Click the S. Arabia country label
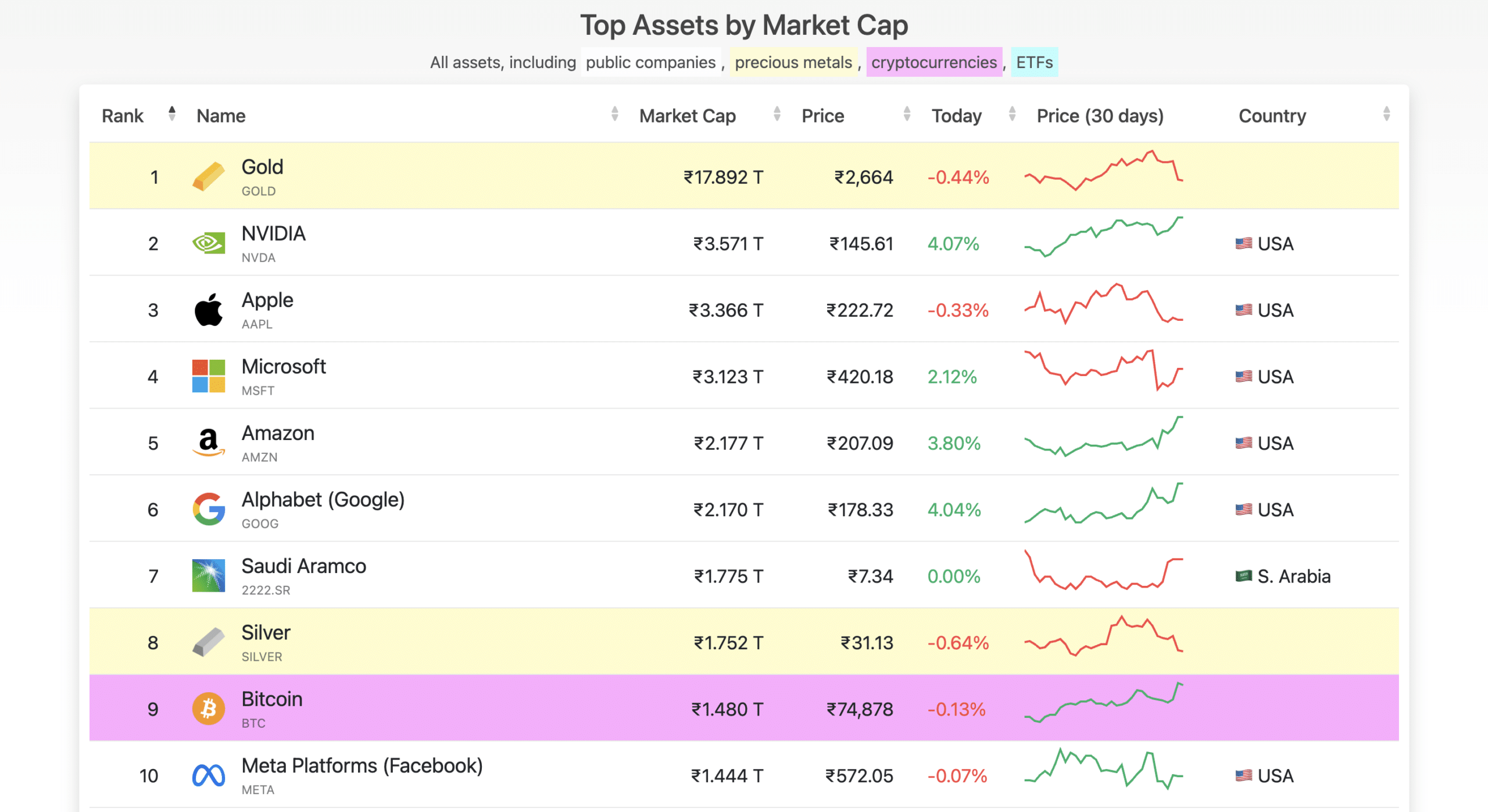This screenshot has width=1488, height=812. [1294, 576]
